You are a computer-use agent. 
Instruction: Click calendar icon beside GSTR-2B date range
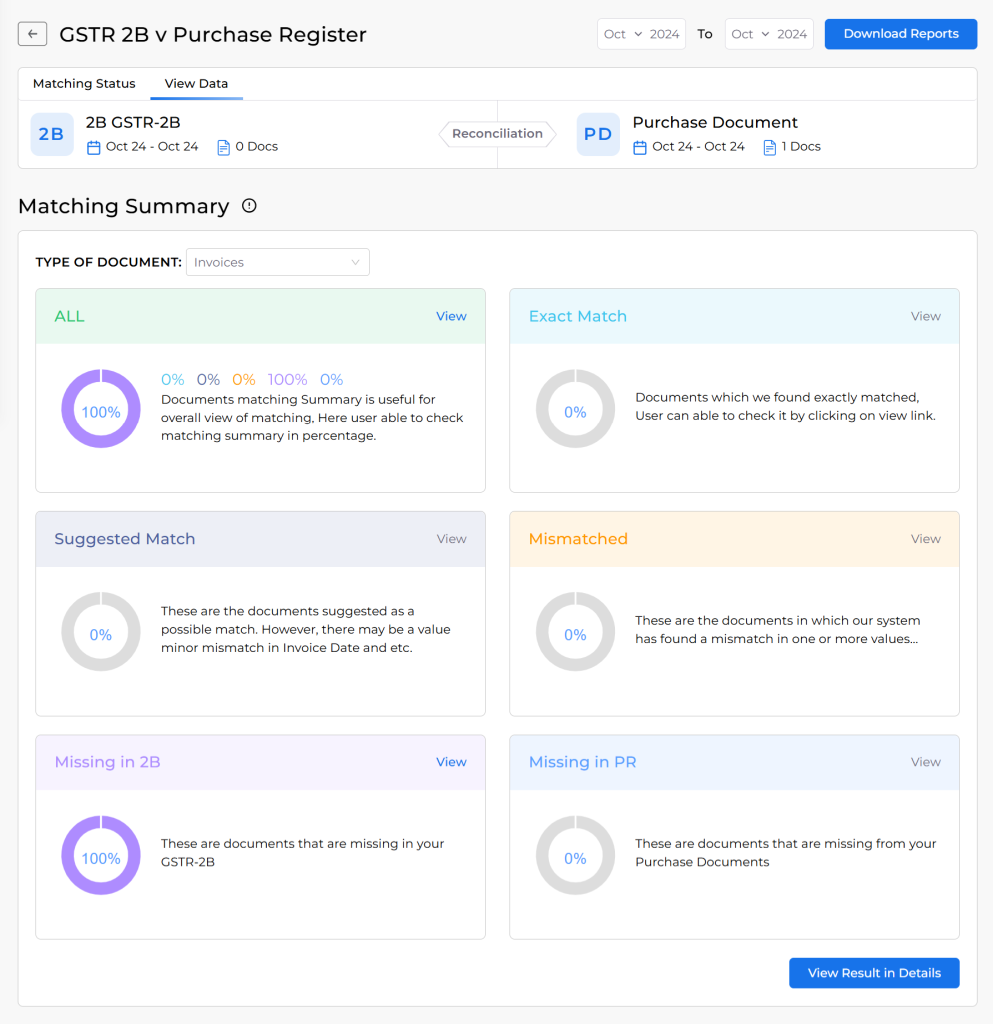(x=93, y=148)
